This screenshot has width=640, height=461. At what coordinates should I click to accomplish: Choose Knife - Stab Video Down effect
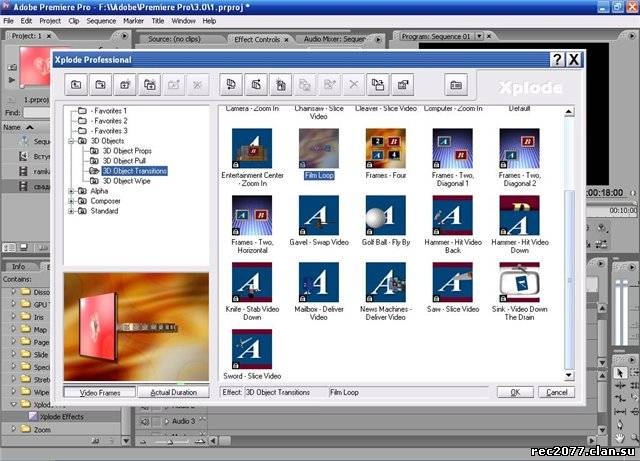pos(252,282)
